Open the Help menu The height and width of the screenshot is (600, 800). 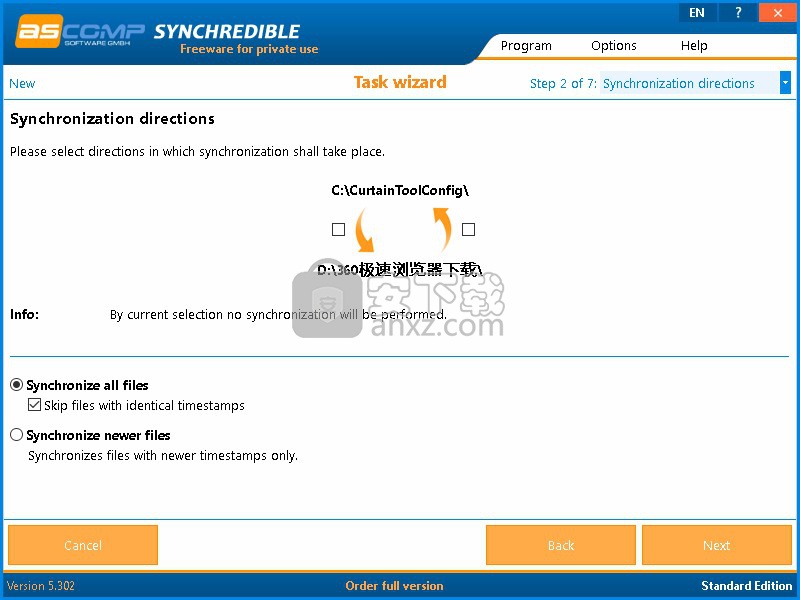694,45
